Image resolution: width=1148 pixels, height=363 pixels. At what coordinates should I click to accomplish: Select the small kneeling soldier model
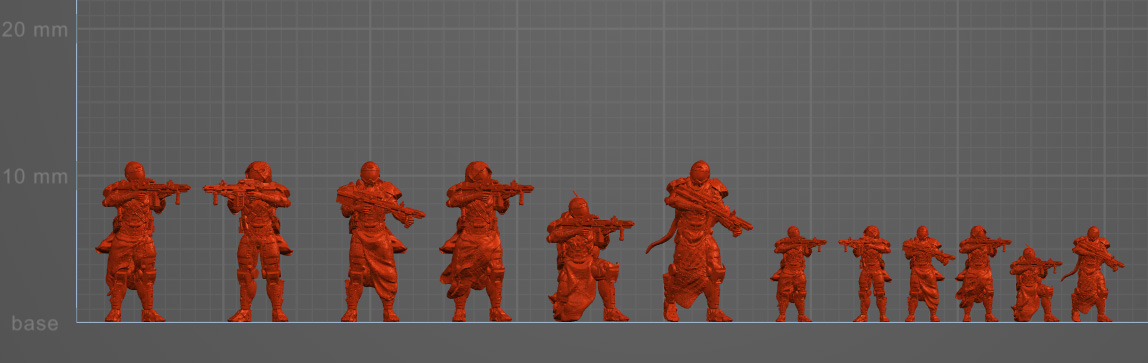click(1035, 284)
